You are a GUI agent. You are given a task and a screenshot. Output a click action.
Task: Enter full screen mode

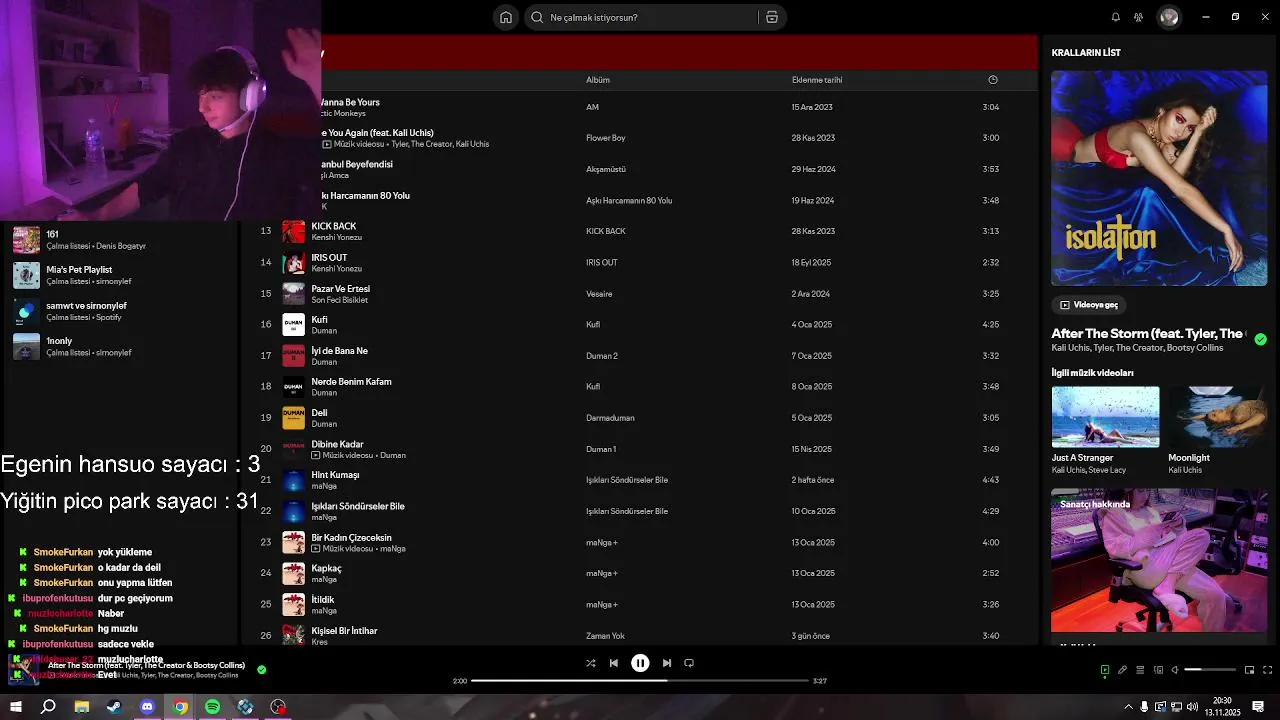click(x=1268, y=670)
